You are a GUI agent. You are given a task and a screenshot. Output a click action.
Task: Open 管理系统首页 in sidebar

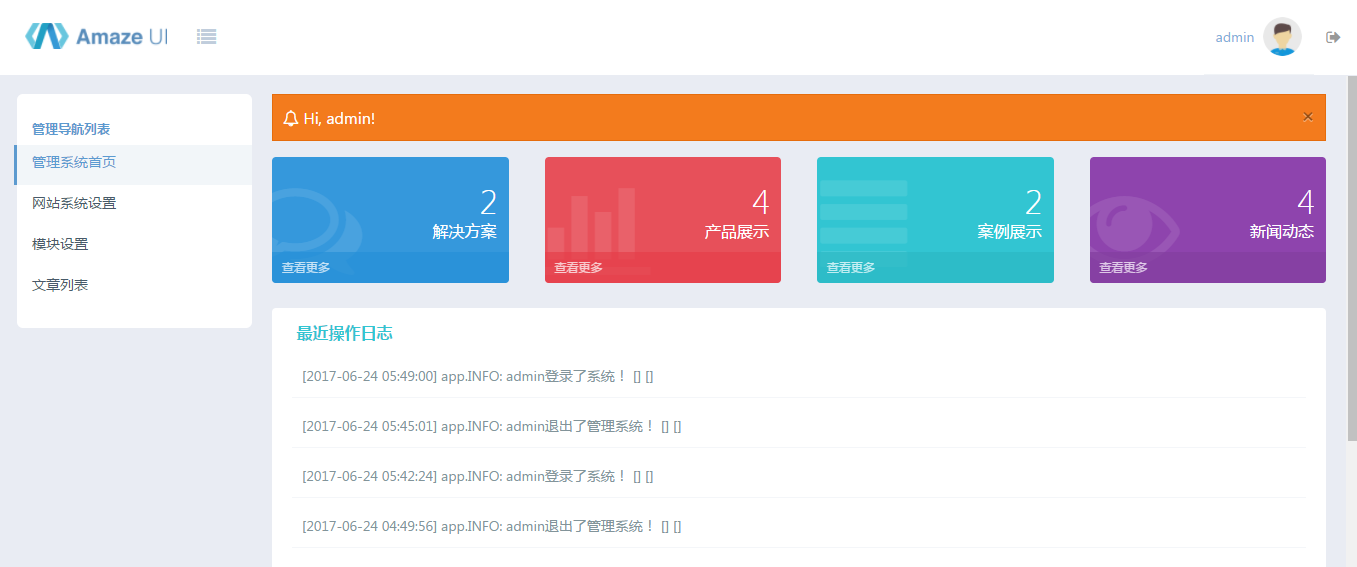133,165
